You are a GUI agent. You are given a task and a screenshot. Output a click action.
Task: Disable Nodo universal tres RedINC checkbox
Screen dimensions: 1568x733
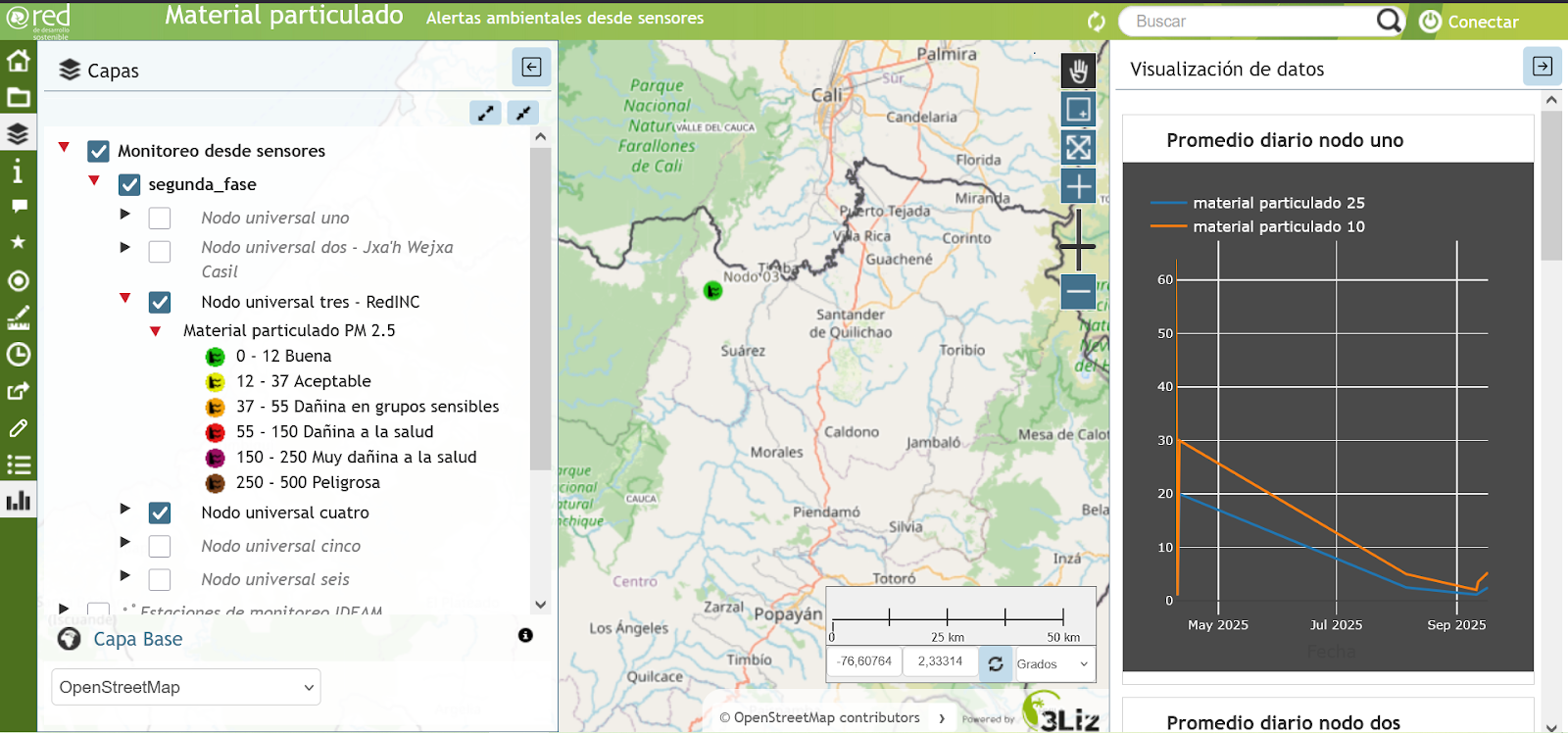pyautogui.click(x=160, y=302)
